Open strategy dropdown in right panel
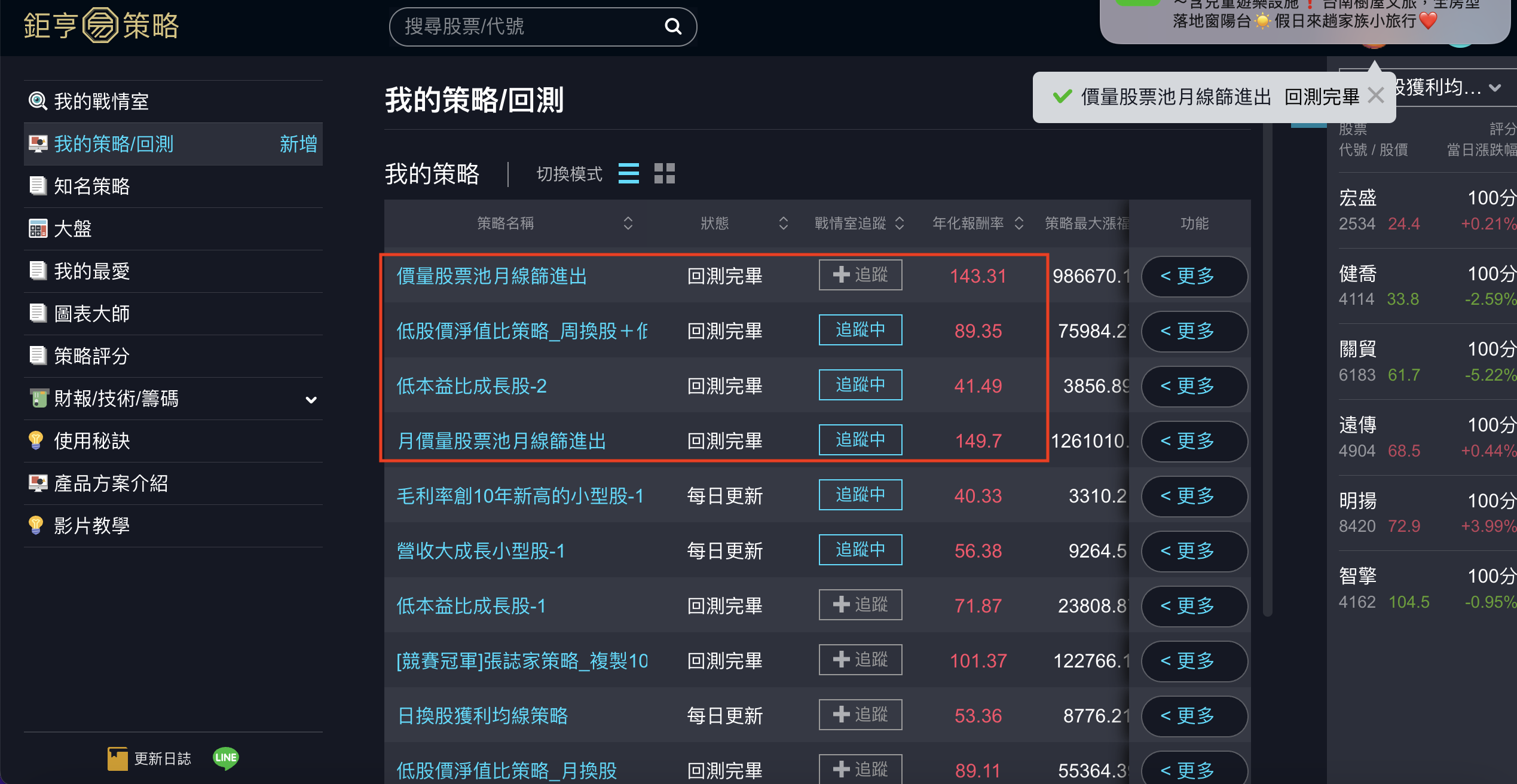 point(1495,88)
